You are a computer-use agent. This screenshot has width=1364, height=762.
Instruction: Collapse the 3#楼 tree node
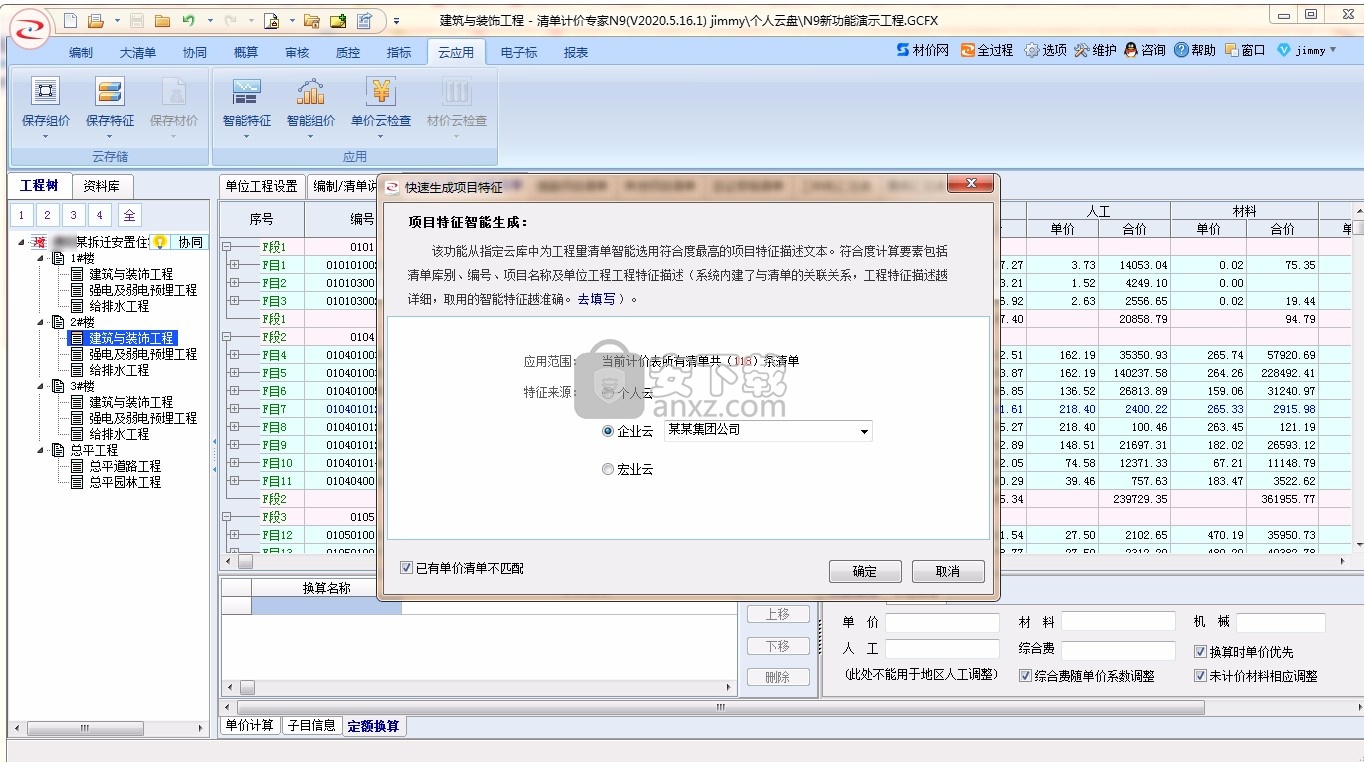pyautogui.click(x=42, y=386)
